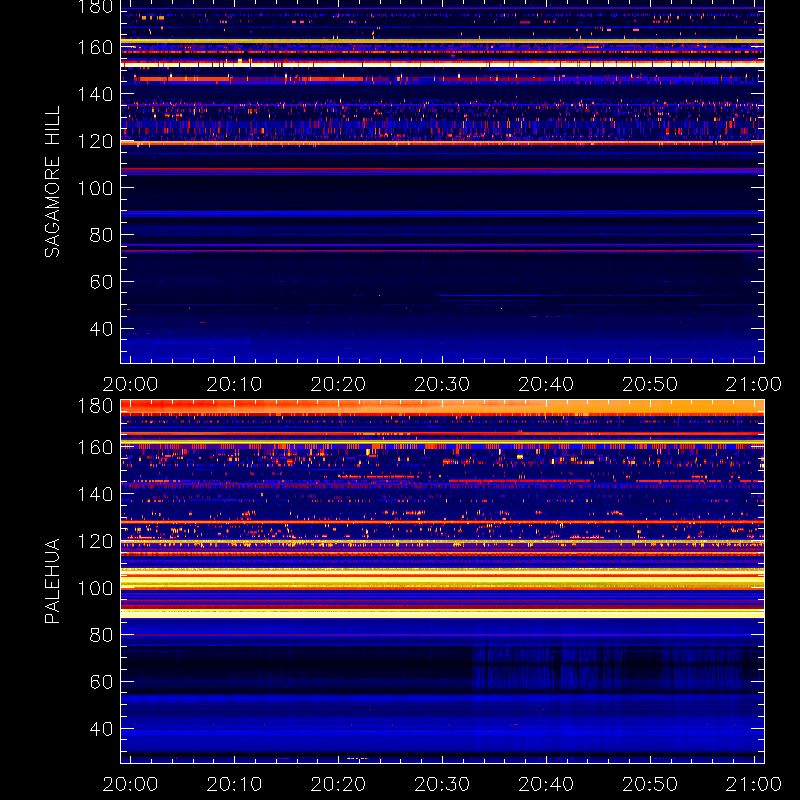Image resolution: width=800 pixels, height=800 pixels.
Task: Click the 20:50 time label under Palehua plot
Action: click(x=650, y=784)
